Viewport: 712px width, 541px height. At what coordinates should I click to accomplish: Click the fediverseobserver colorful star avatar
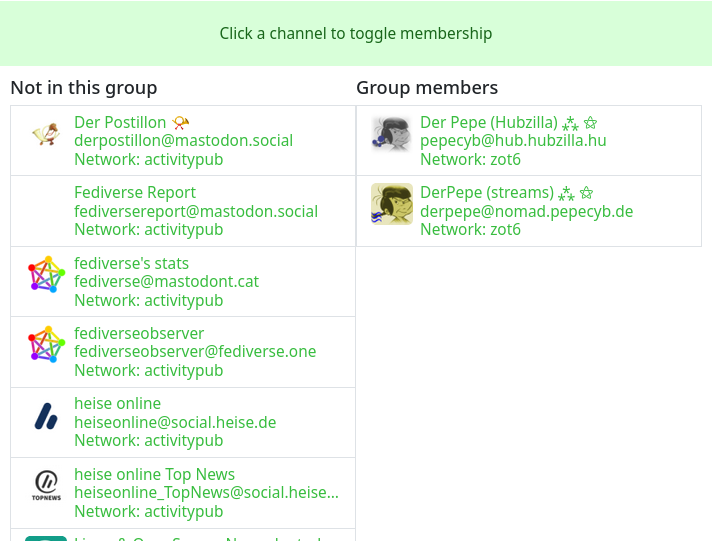click(46, 344)
